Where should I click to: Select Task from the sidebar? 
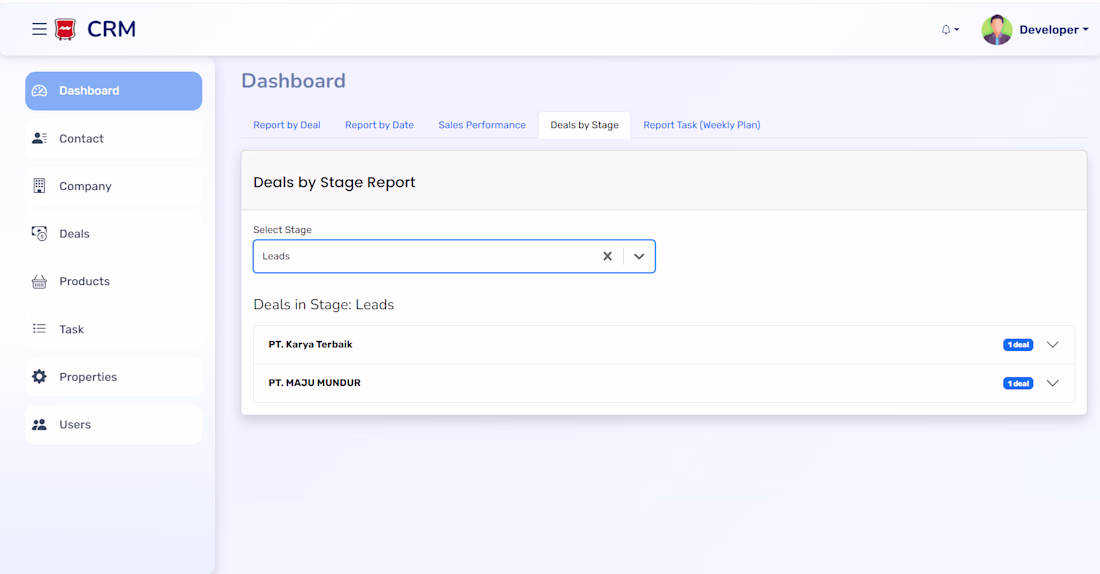coord(114,329)
